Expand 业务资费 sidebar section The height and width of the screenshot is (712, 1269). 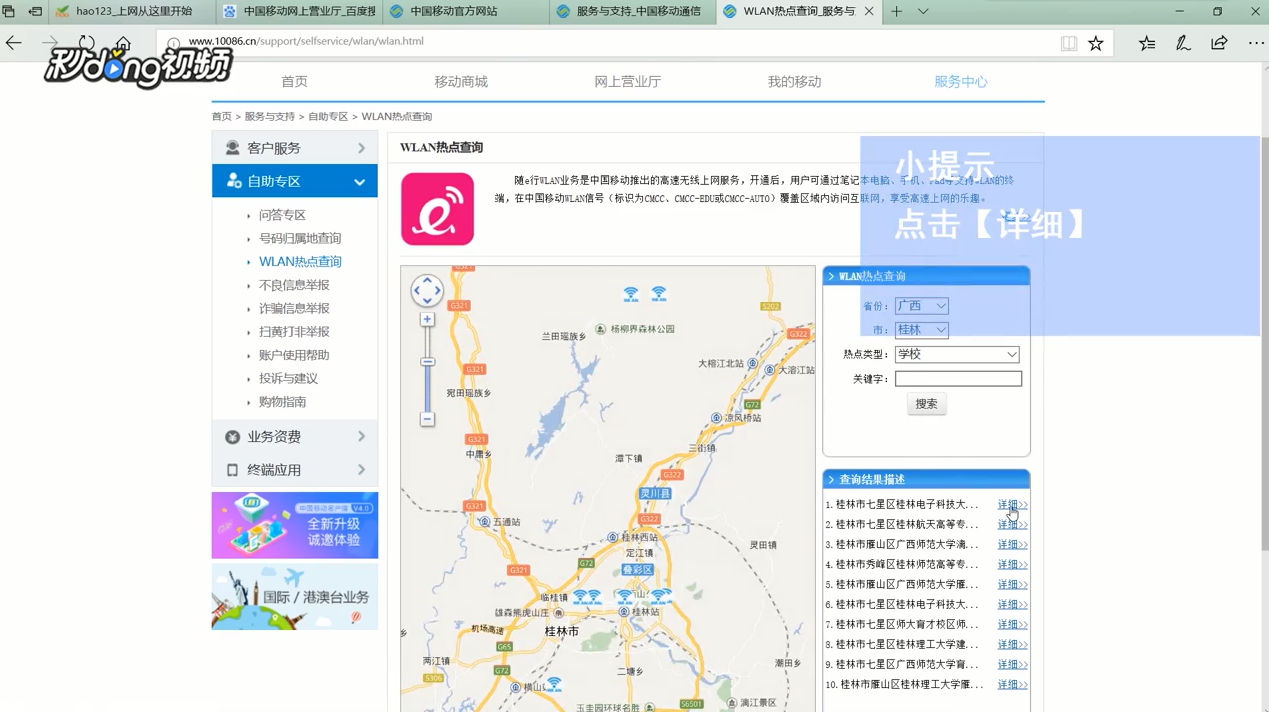click(x=295, y=437)
